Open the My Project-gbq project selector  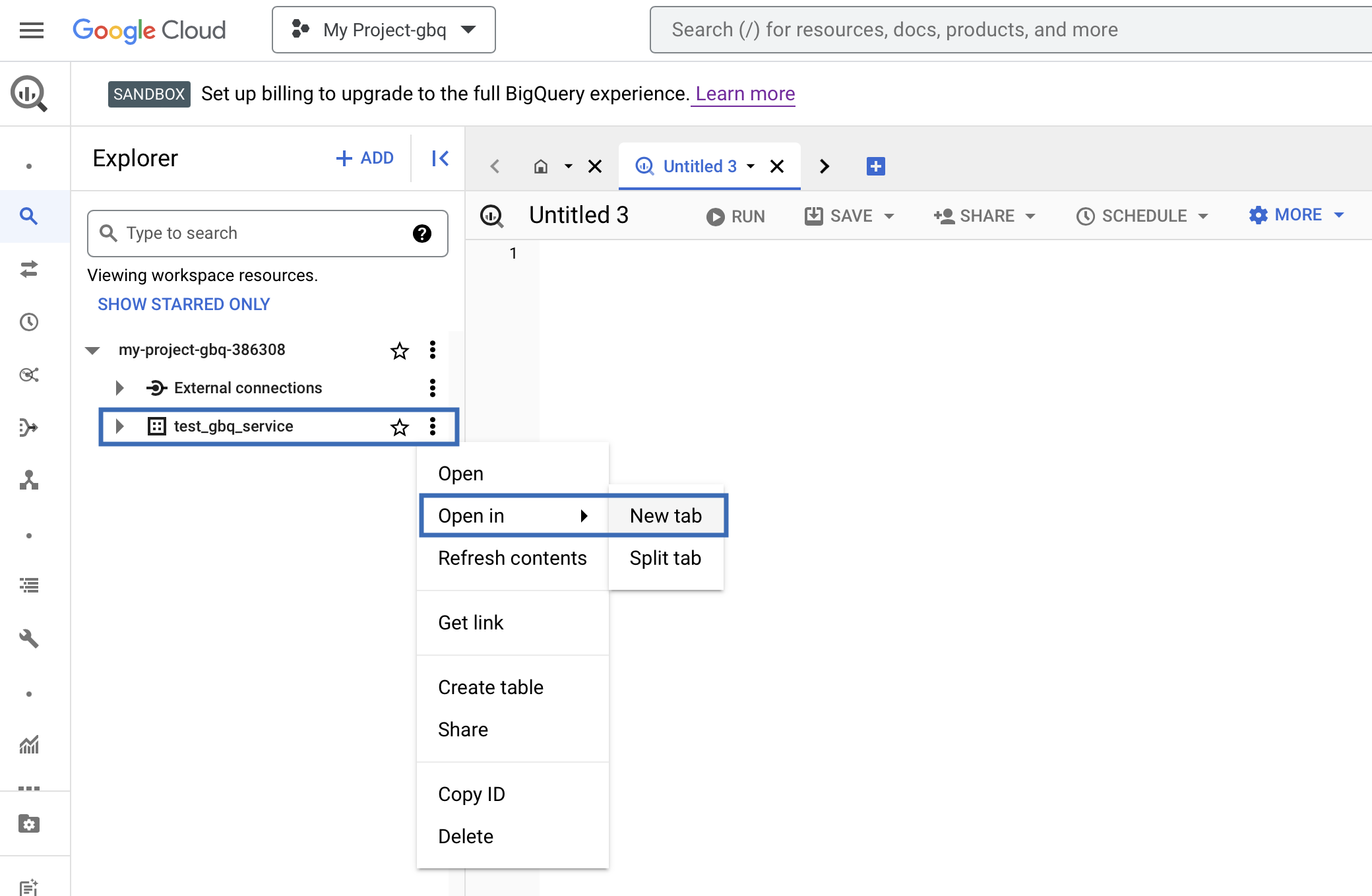tap(383, 30)
